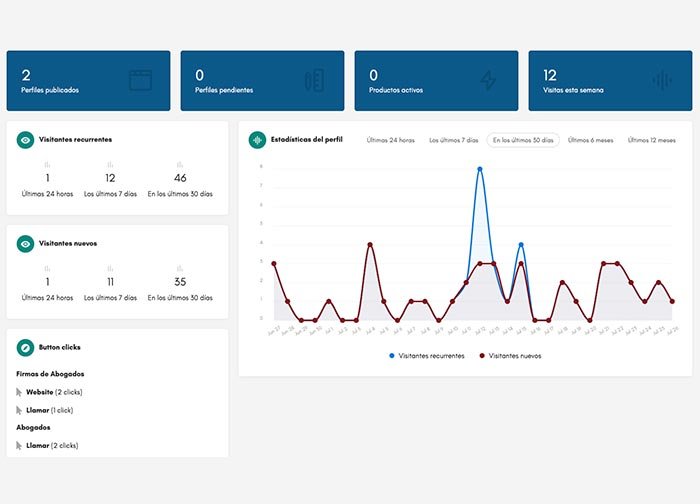This screenshot has width=700, height=504.
Task: Click the browser window icon on Perfiles publicados card
Action: pos(140,81)
